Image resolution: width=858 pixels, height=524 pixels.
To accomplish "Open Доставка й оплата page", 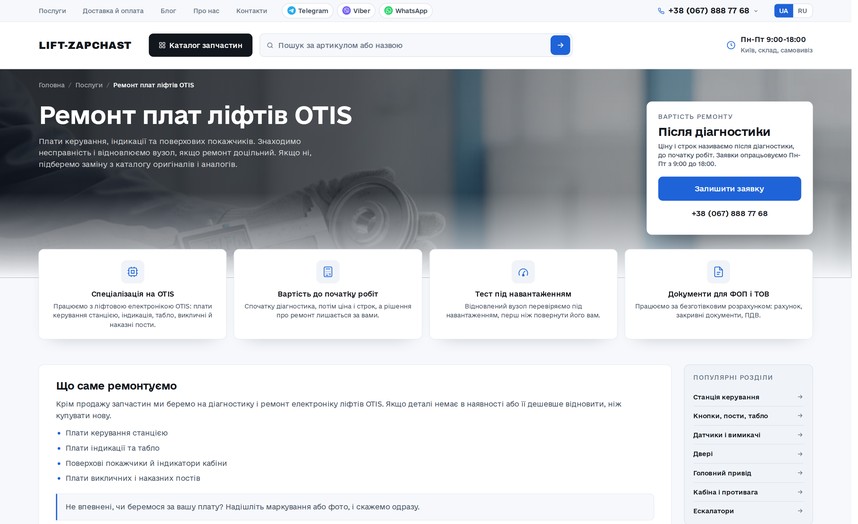I will pyautogui.click(x=113, y=10).
